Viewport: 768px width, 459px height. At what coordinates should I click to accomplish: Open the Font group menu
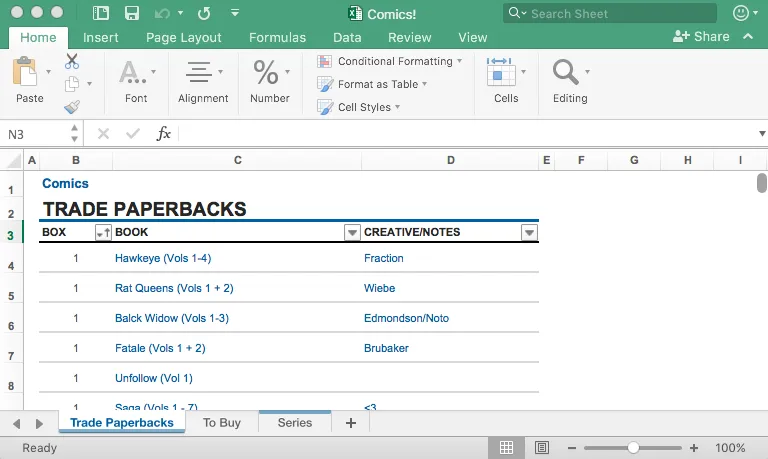pos(136,81)
